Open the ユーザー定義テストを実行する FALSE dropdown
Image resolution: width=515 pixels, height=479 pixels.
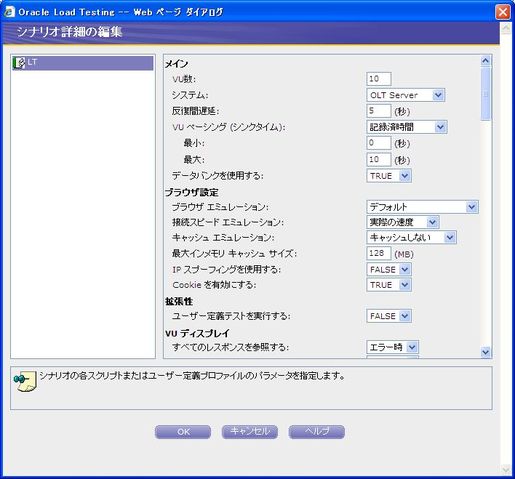pyautogui.click(x=389, y=316)
